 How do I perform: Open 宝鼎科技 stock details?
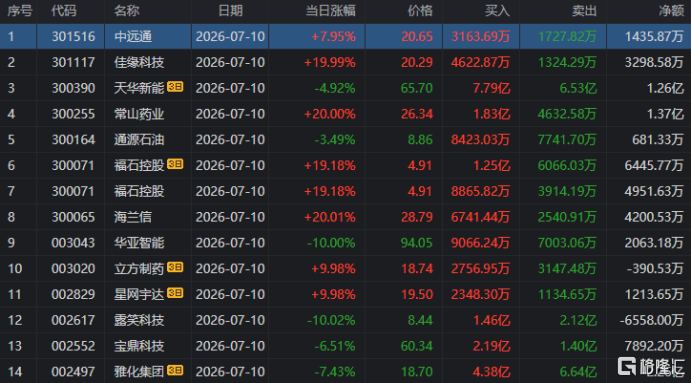(346, 345)
